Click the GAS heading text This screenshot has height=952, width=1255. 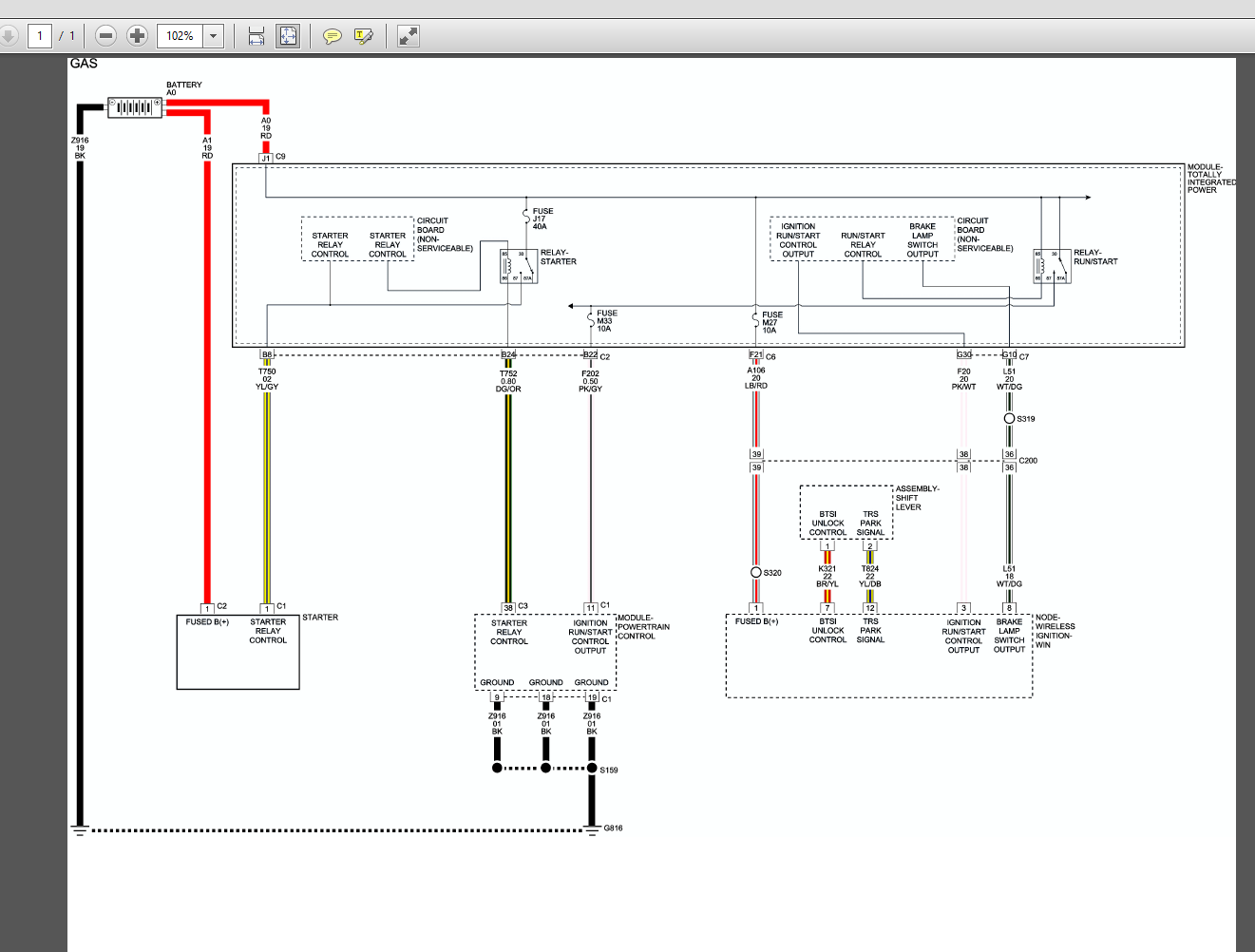[84, 64]
